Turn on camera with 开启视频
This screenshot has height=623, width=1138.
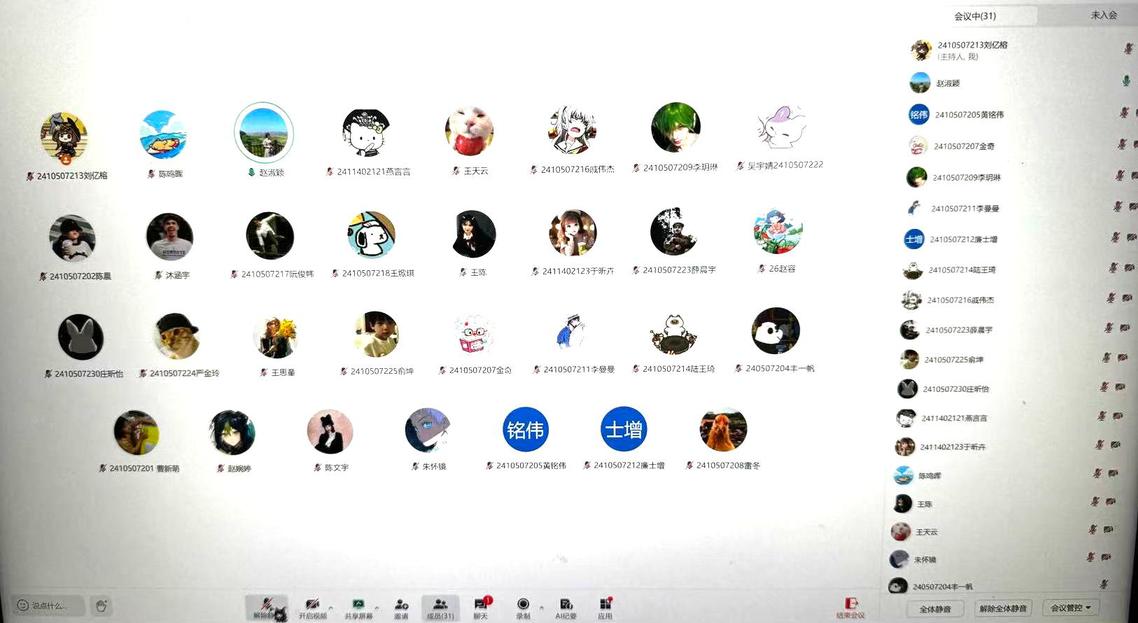312,606
